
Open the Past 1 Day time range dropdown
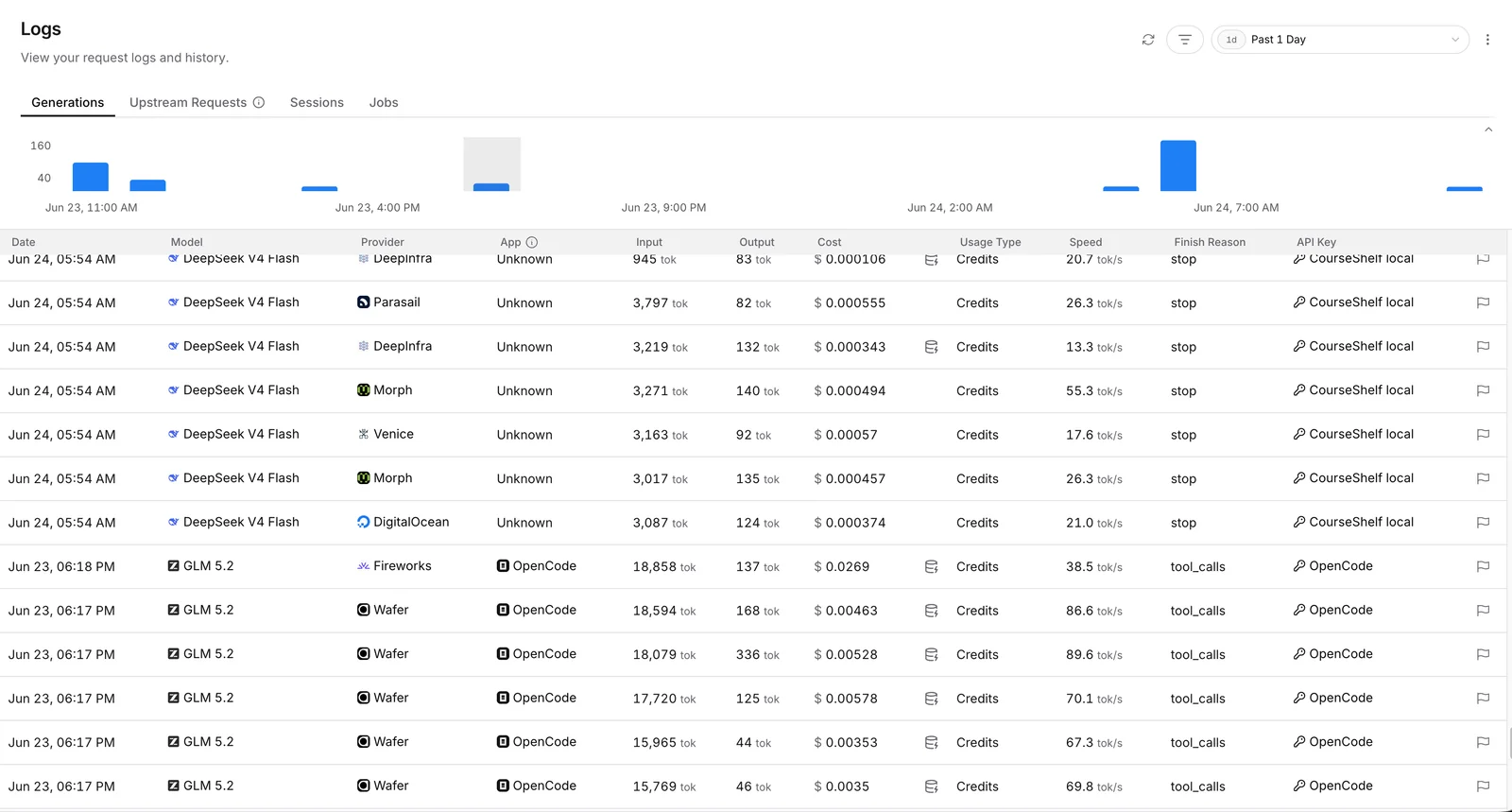pos(1340,40)
